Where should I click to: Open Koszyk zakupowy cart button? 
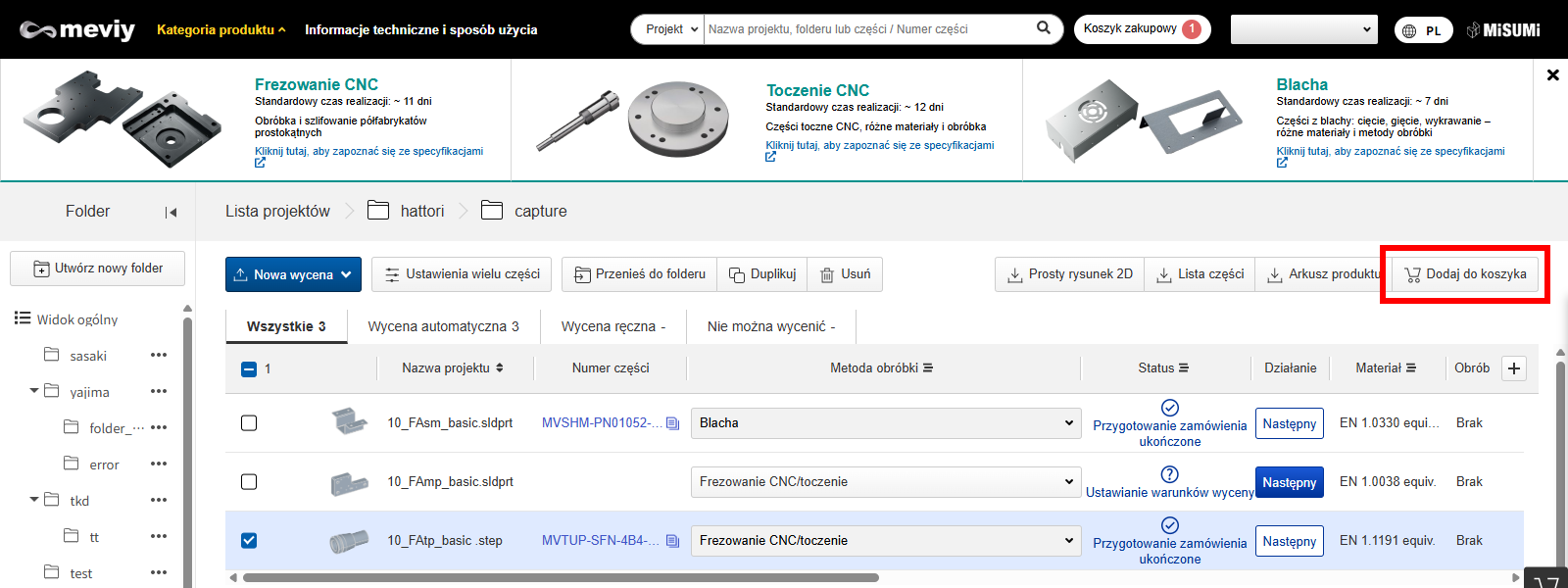pyautogui.click(x=1142, y=29)
